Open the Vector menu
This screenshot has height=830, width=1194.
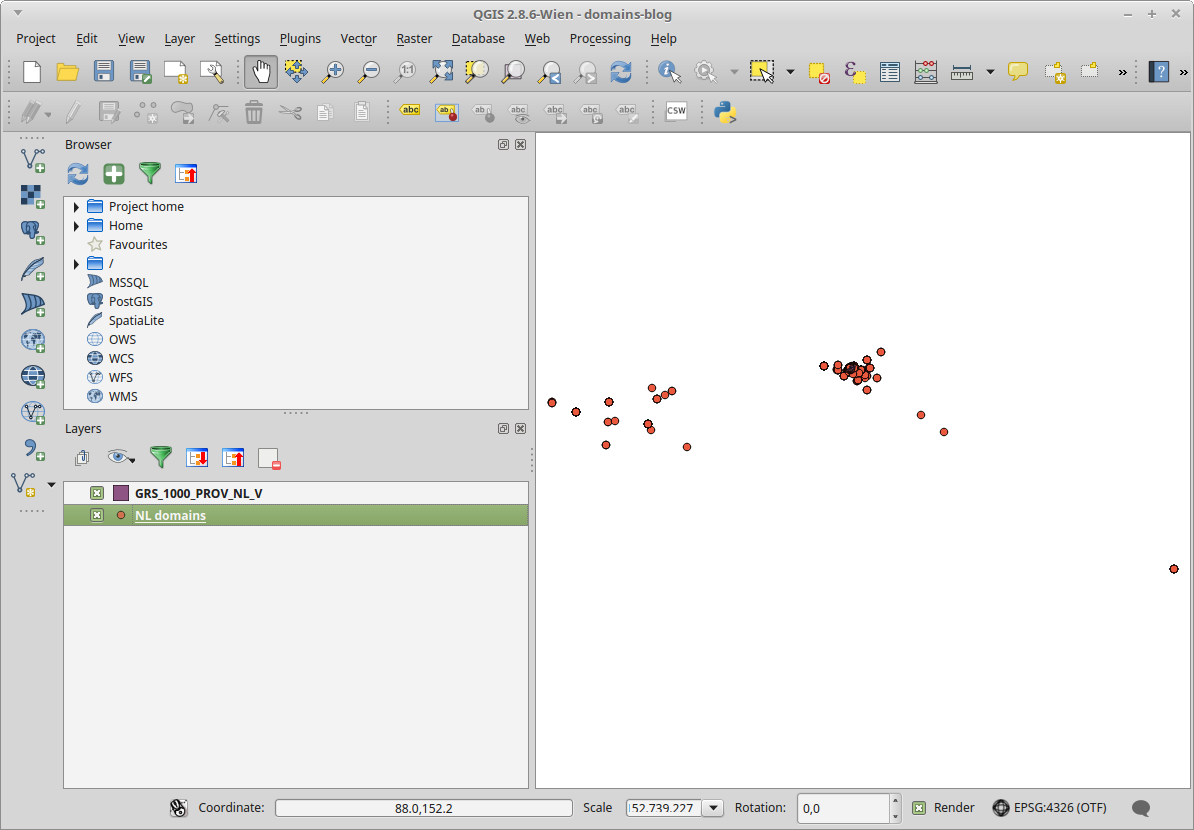point(358,39)
